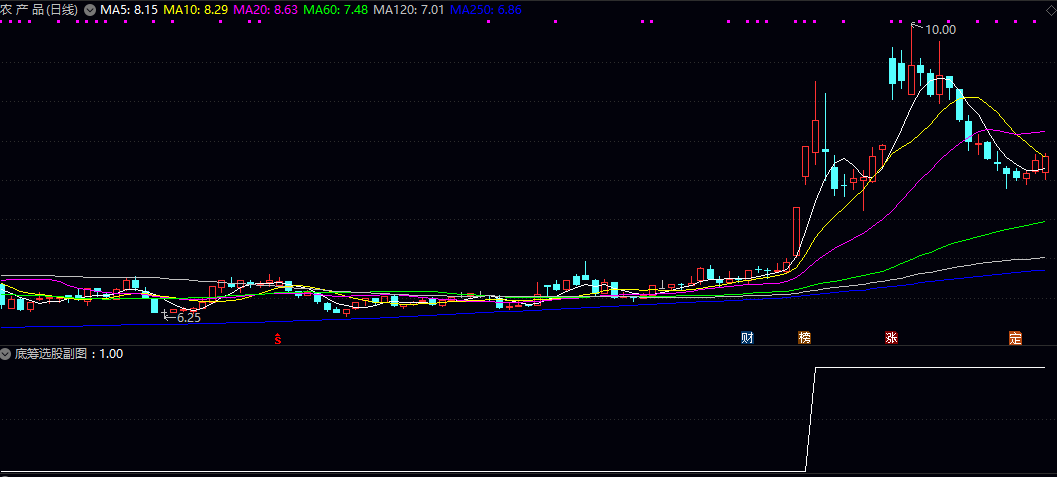Select the MA5: 8.15 indicator label
1057x477 pixels.
coord(129,11)
